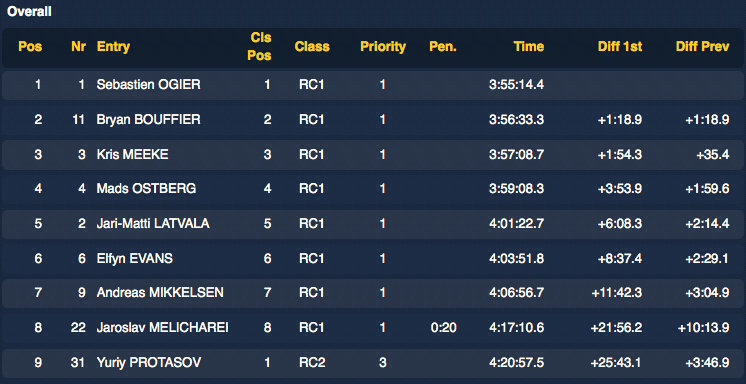
Task: Sort by the Time column header
Action: pos(529,47)
